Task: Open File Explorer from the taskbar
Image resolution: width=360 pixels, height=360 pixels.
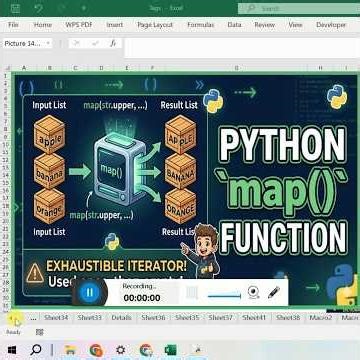Action: (x=70, y=350)
